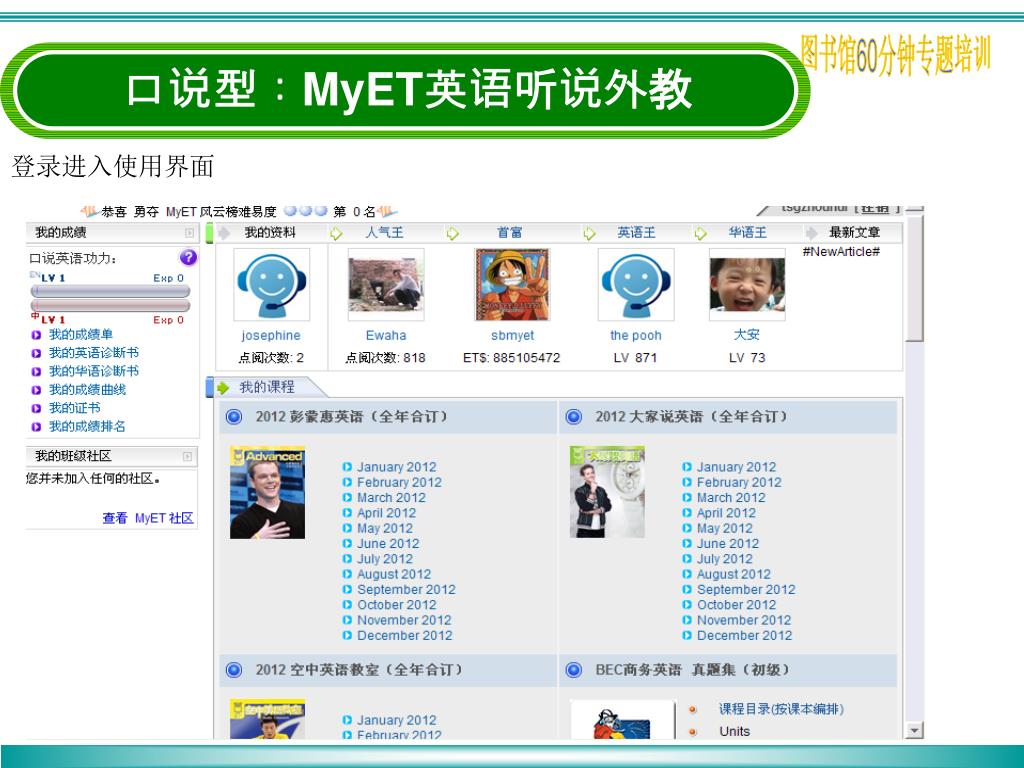Click Chinese LV 1 experience bar
This screenshot has height=768, width=1024.
point(110,306)
